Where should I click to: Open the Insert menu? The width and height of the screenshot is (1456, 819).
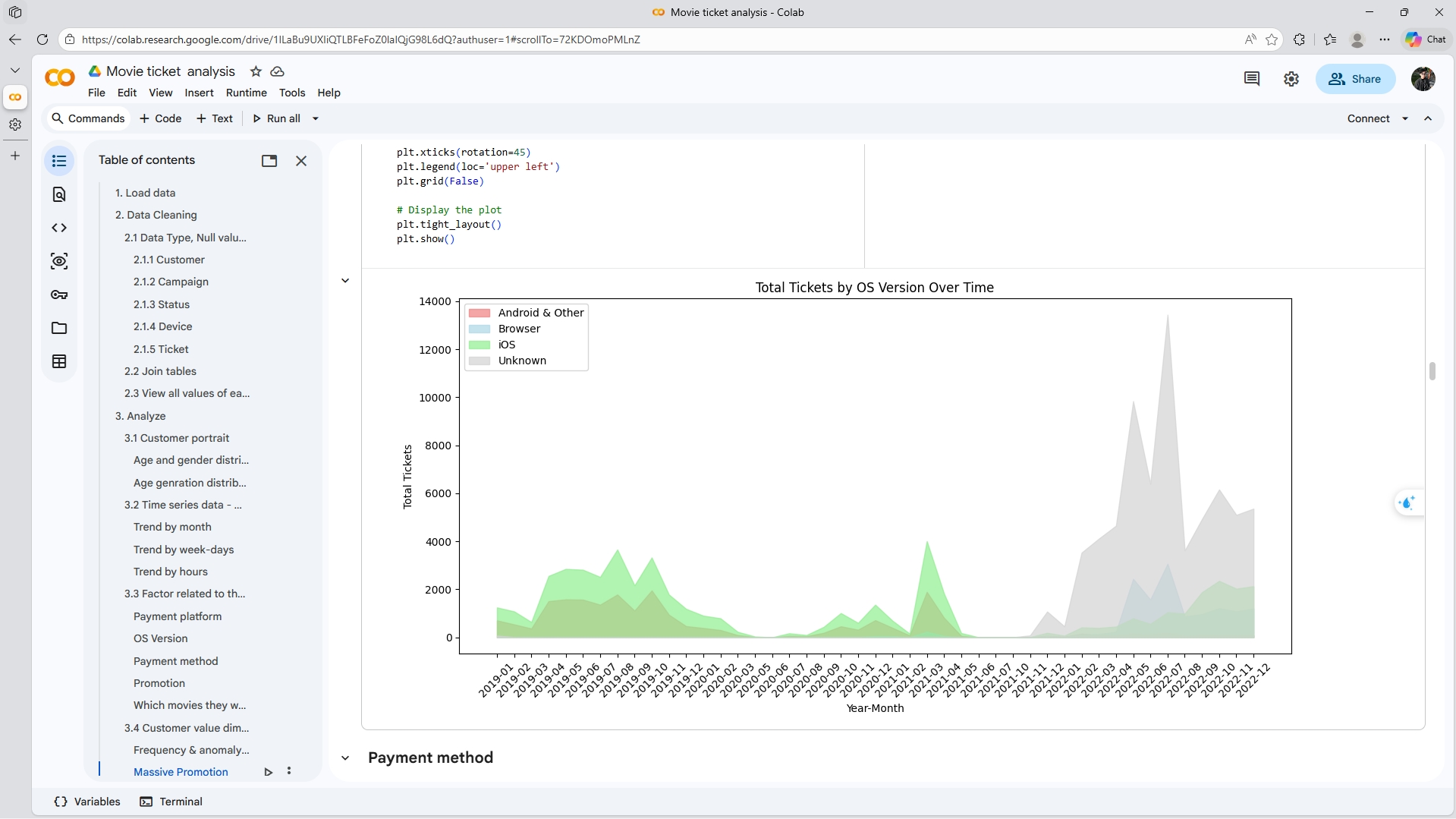coord(199,93)
